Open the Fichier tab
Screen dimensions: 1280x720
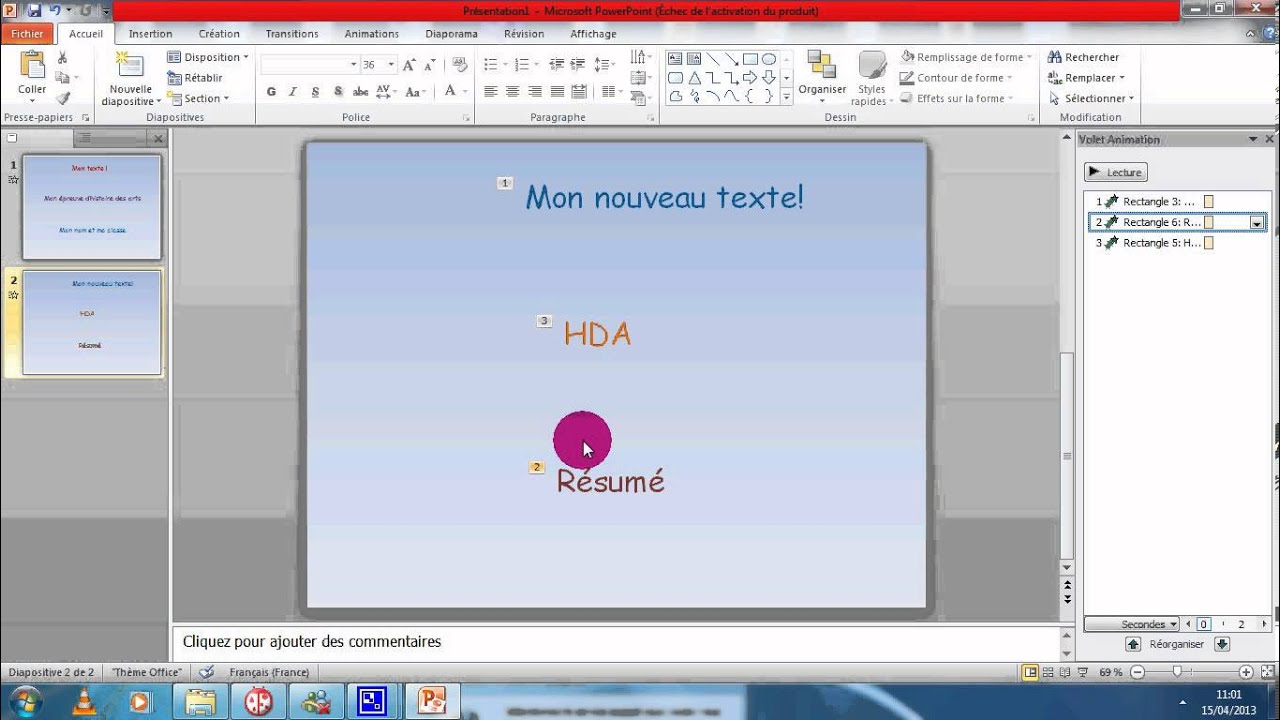pyautogui.click(x=27, y=34)
